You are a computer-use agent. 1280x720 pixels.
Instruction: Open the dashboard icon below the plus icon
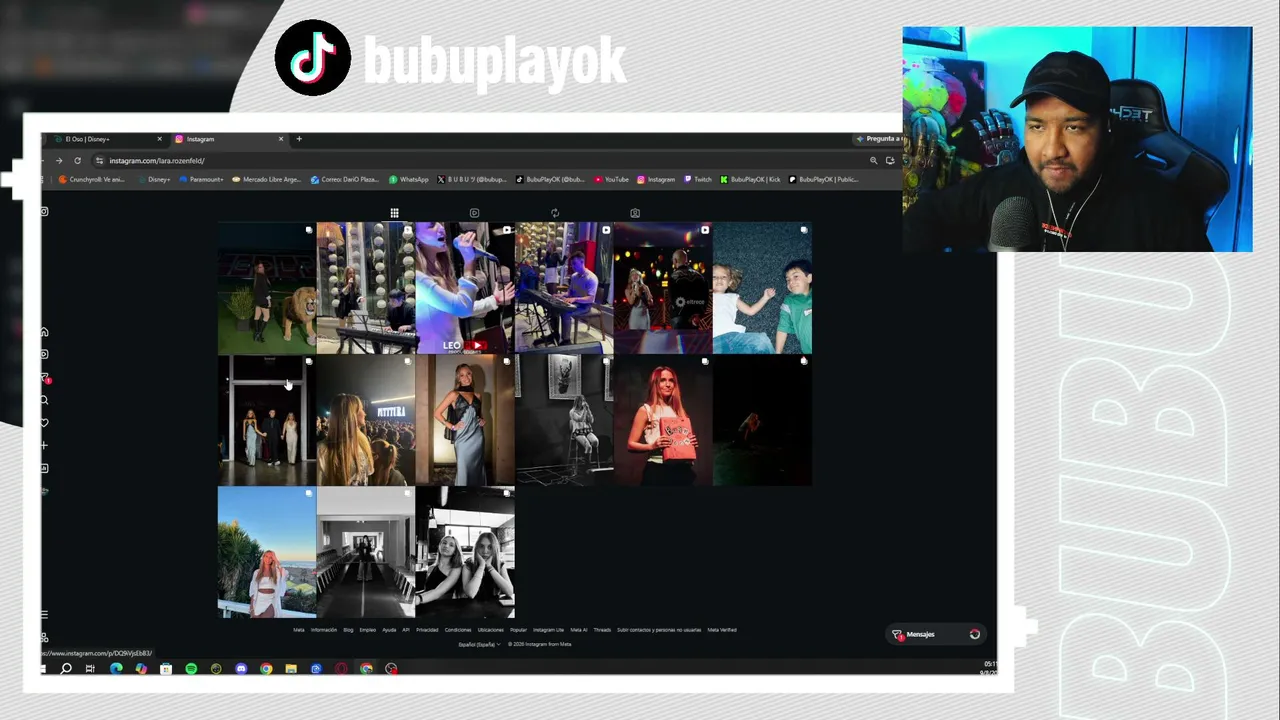coord(44,468)
